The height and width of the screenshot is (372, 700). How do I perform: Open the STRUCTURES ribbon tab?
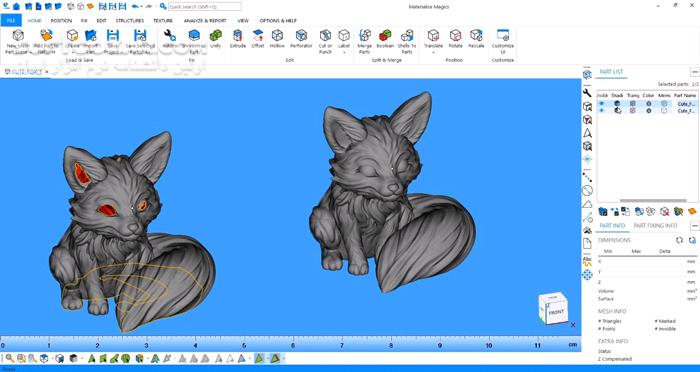tap(130, 21)
